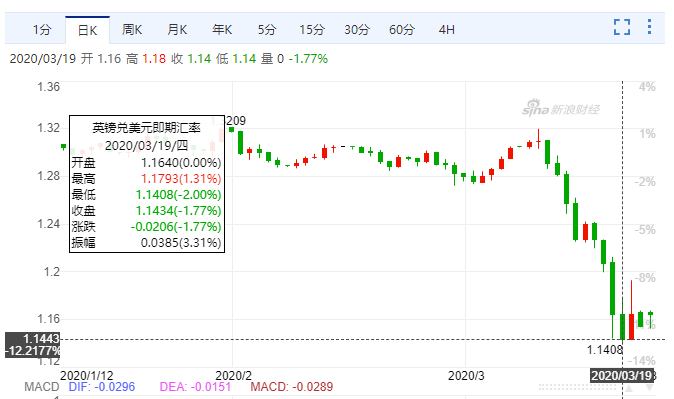This screenshot has width=674, height=399.
Task: Click the 1.1443 price label on the left axis
Action: [x=33, y=339]
